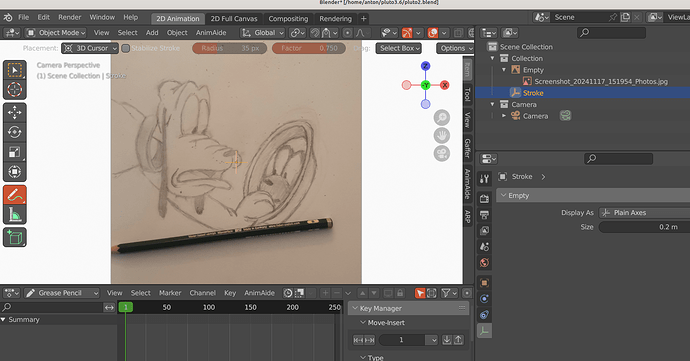The width and height of the screenshot is (690, 361).
Task: Toggle only show selected in dope sheet
Action: 420,293
